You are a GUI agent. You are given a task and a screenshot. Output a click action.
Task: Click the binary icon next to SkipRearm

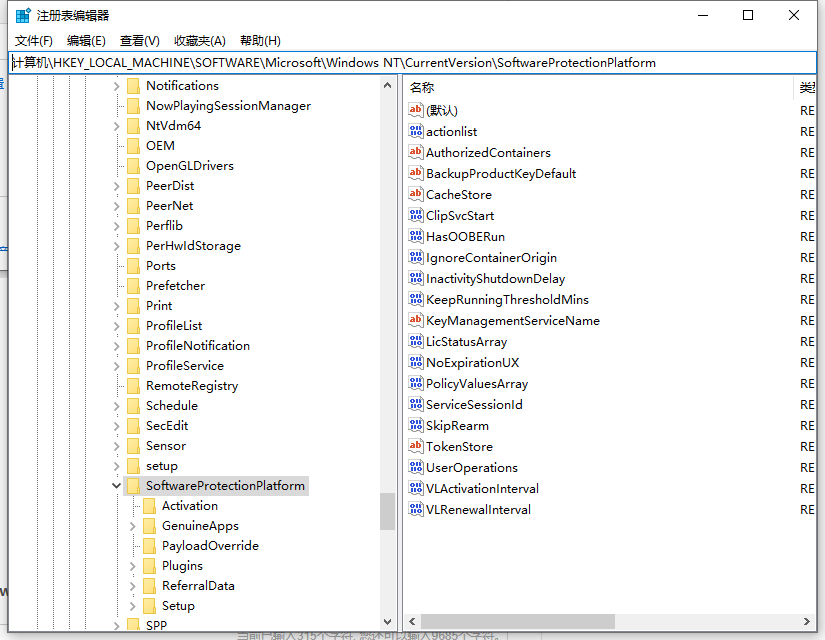[416, 425]
